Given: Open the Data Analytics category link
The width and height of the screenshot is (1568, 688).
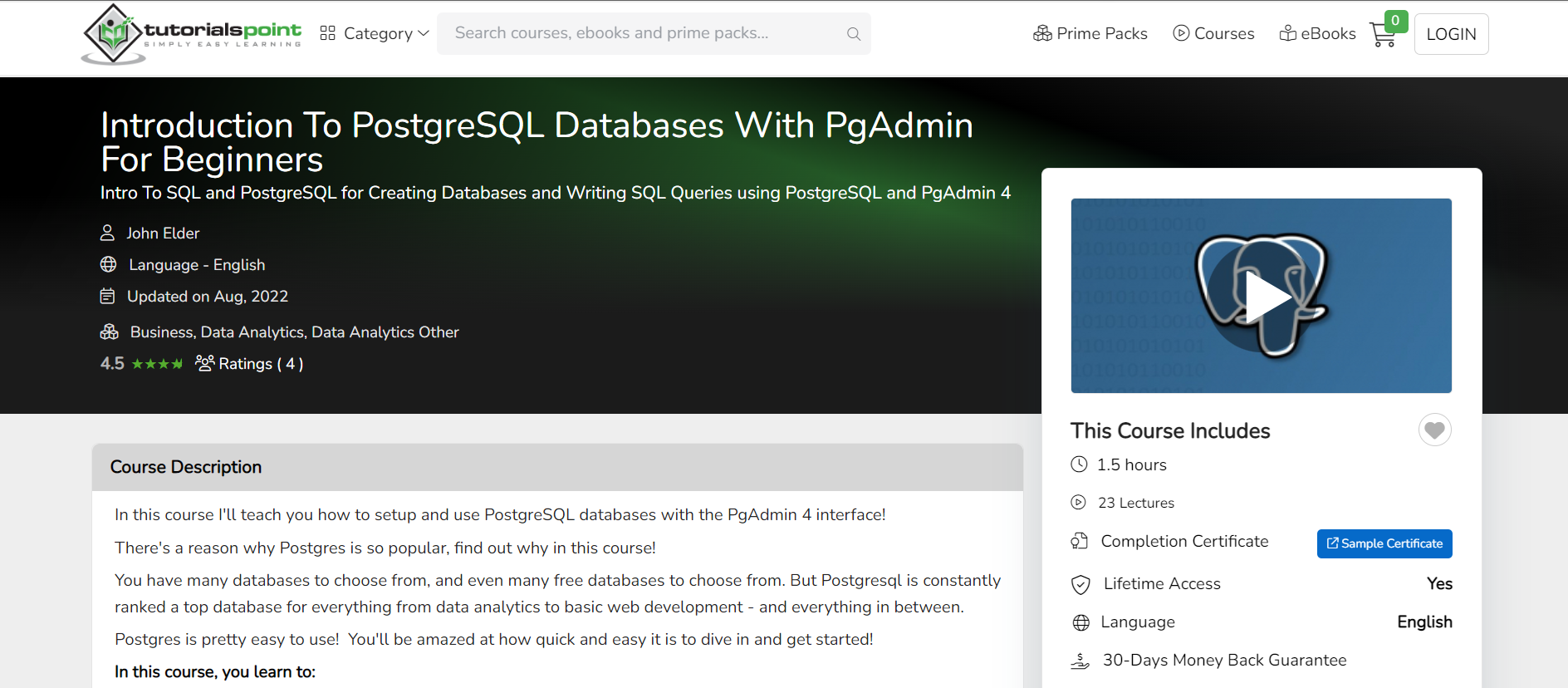Looking at the screenshot, I should (252, 332).
